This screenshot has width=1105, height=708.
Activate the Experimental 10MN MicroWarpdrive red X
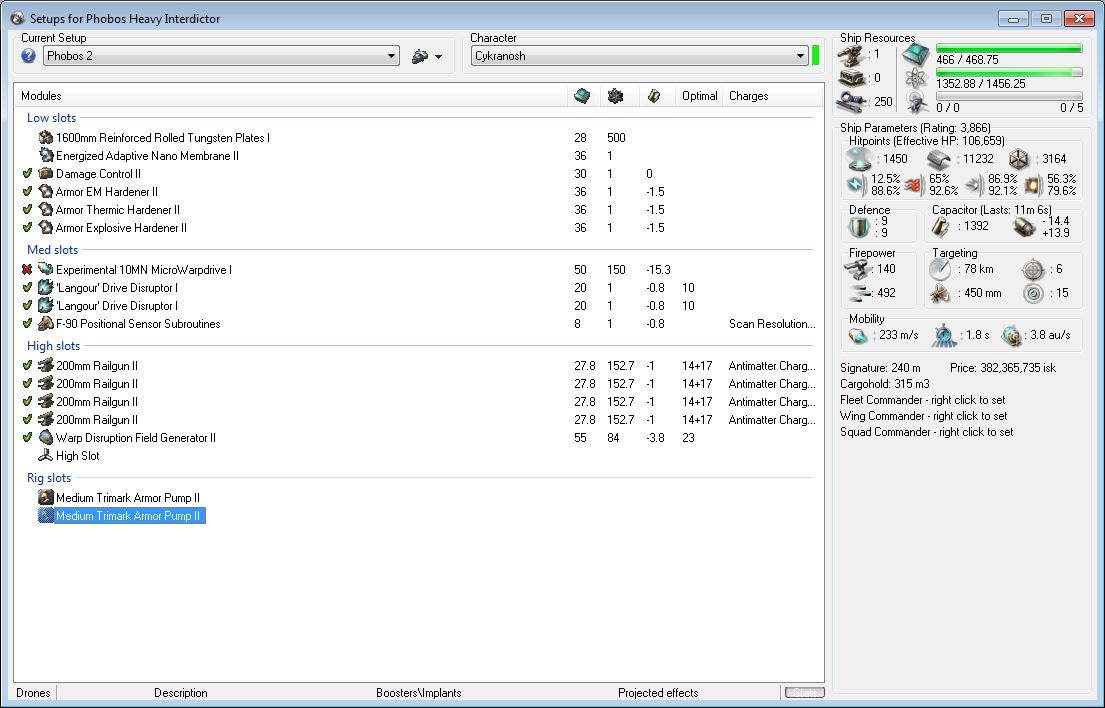pos(27,269)
